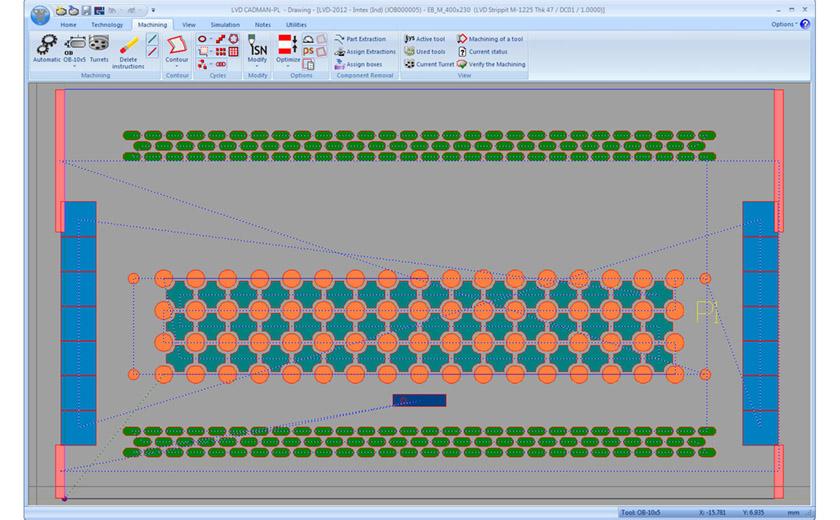Click Delete instructions eraser icon
This screenshot has width=840, height=520.
pos(128,46)
